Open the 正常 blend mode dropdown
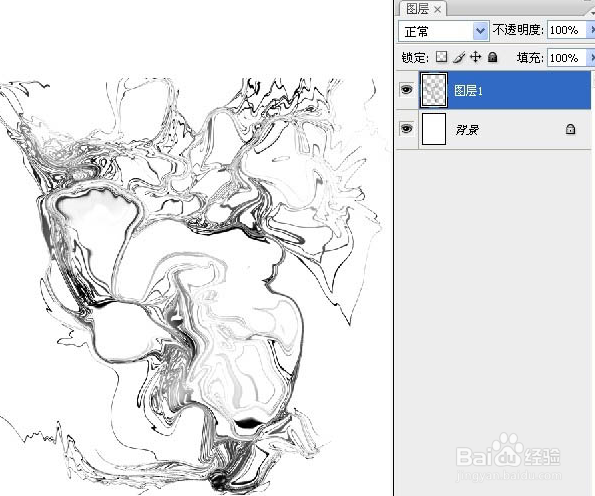This screenshot has width=595, height=496. point(443,31)
